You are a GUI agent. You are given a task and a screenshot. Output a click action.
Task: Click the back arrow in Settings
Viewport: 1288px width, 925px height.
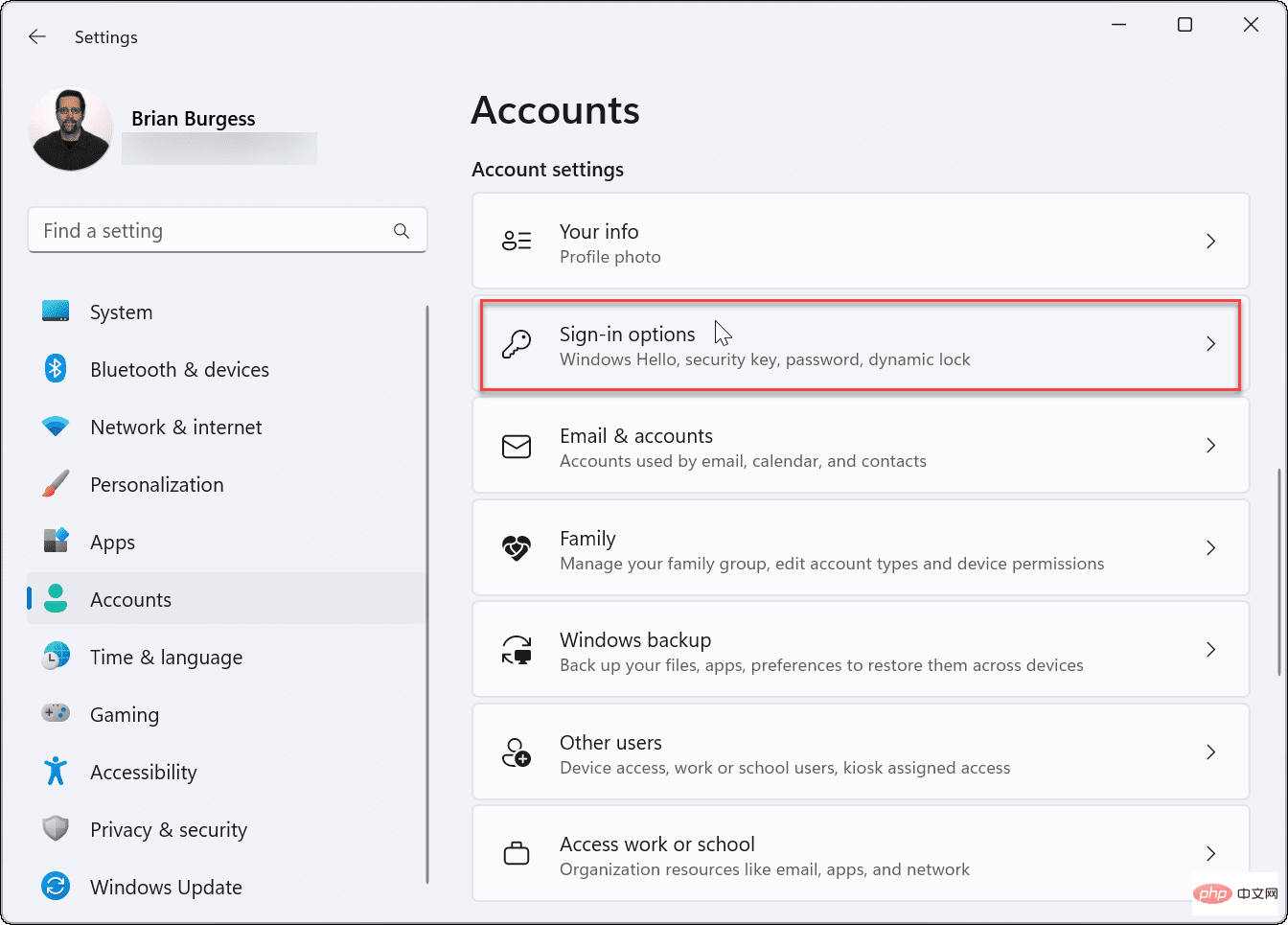(37, 36)
